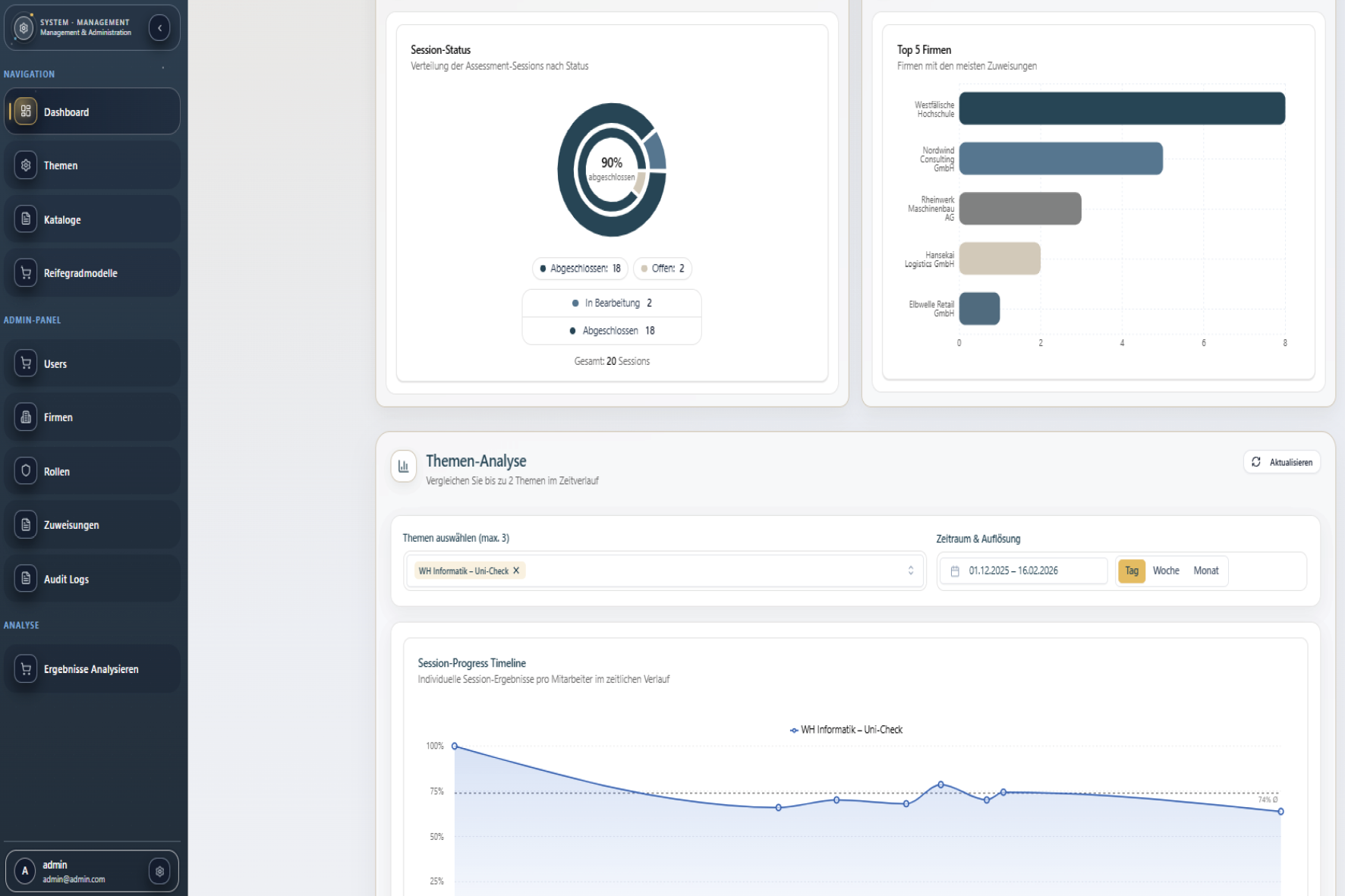Click the admin avatar circle

[25, 871]
